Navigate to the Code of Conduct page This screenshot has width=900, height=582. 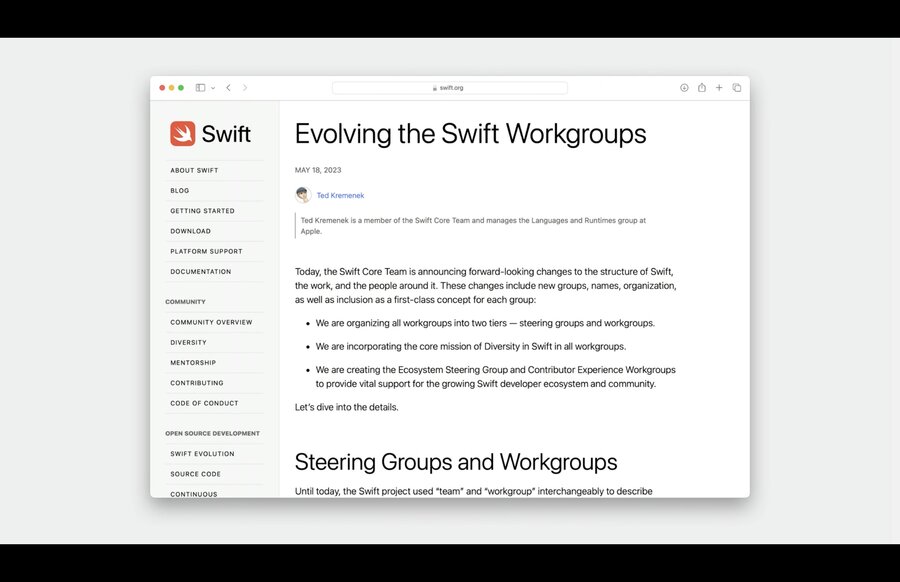click(204, 403)
